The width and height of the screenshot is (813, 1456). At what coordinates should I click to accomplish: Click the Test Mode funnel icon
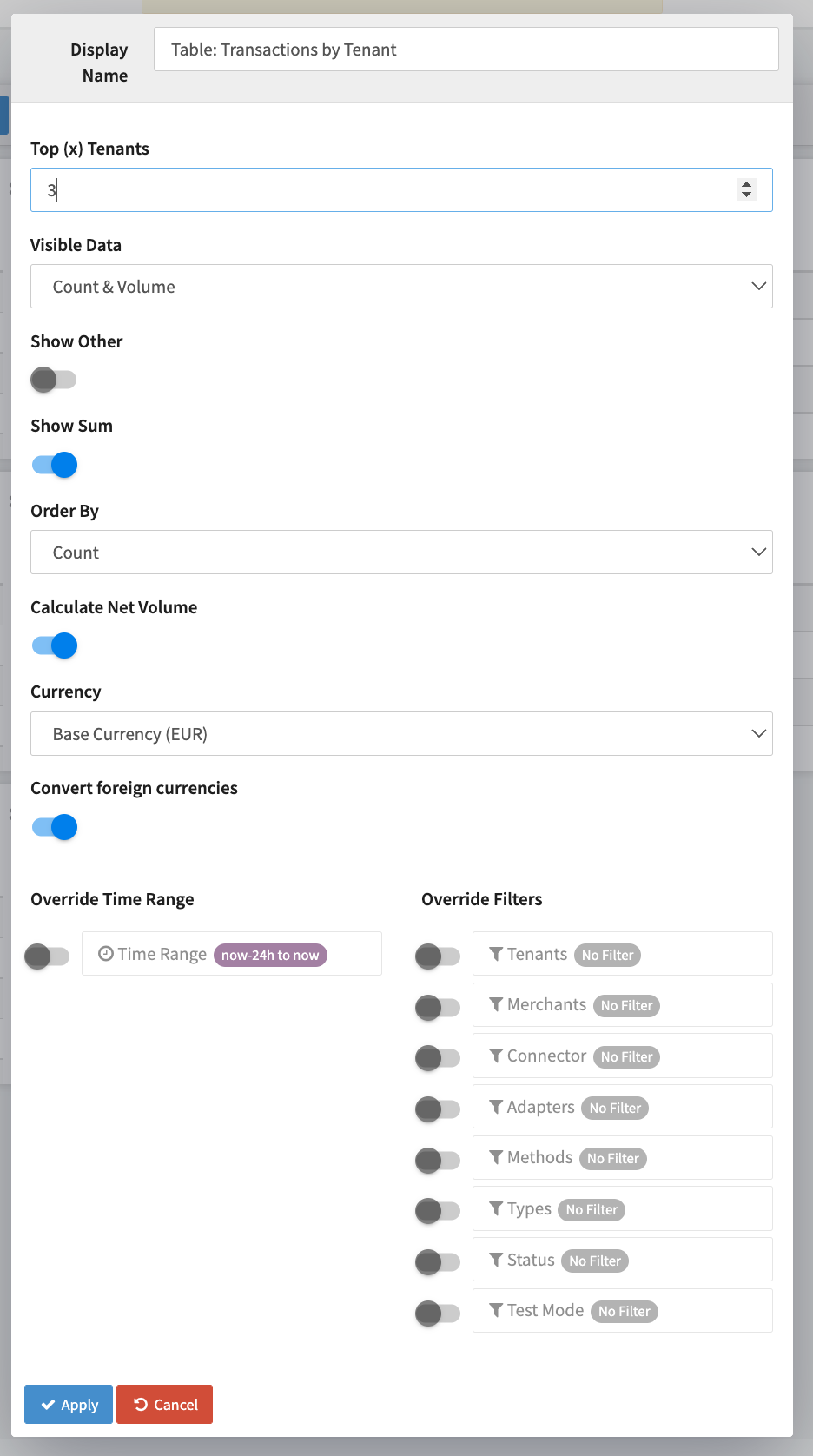tap(496, 1310)
